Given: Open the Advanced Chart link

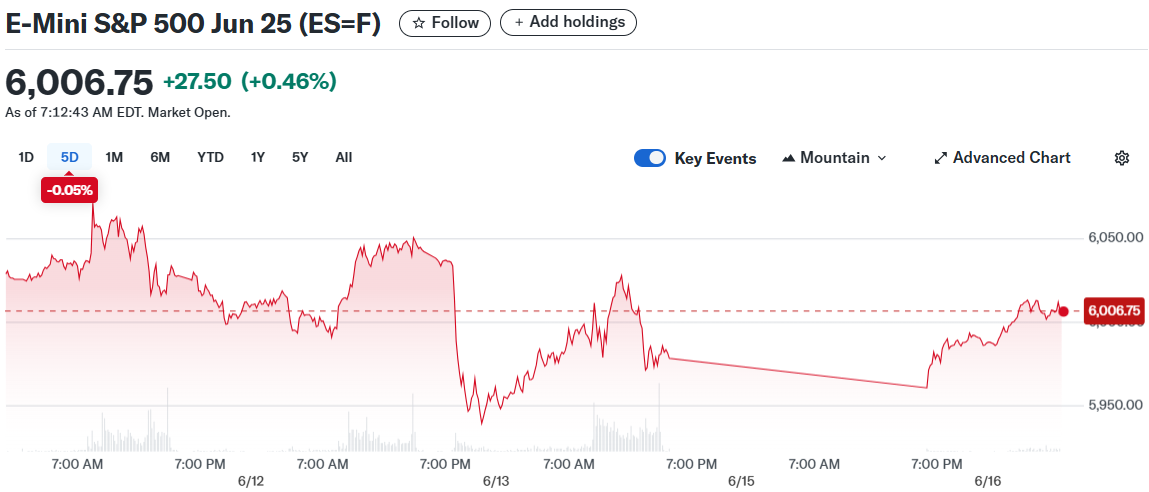Looking at the screenshot, I should click(x=1002, y=158).
